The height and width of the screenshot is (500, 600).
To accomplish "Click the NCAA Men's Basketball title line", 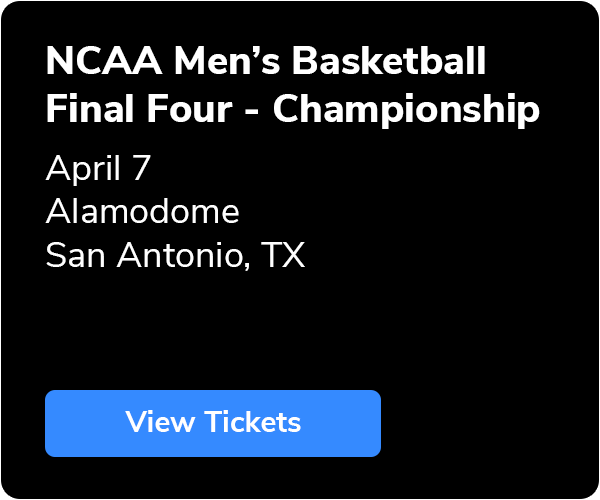I will pyautogui.click(x=266, y=63).
